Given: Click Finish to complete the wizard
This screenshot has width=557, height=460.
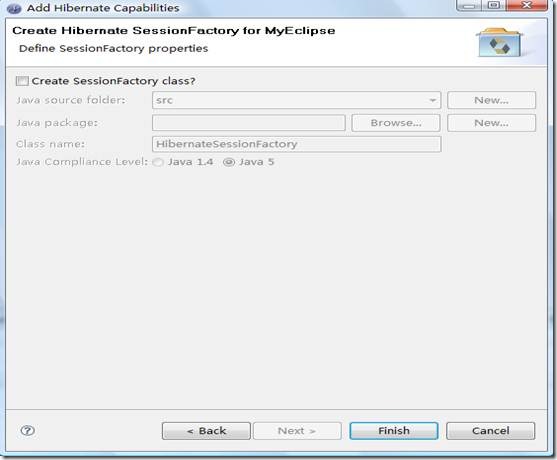Looking at the screenshot, I should tap(394, 431).
